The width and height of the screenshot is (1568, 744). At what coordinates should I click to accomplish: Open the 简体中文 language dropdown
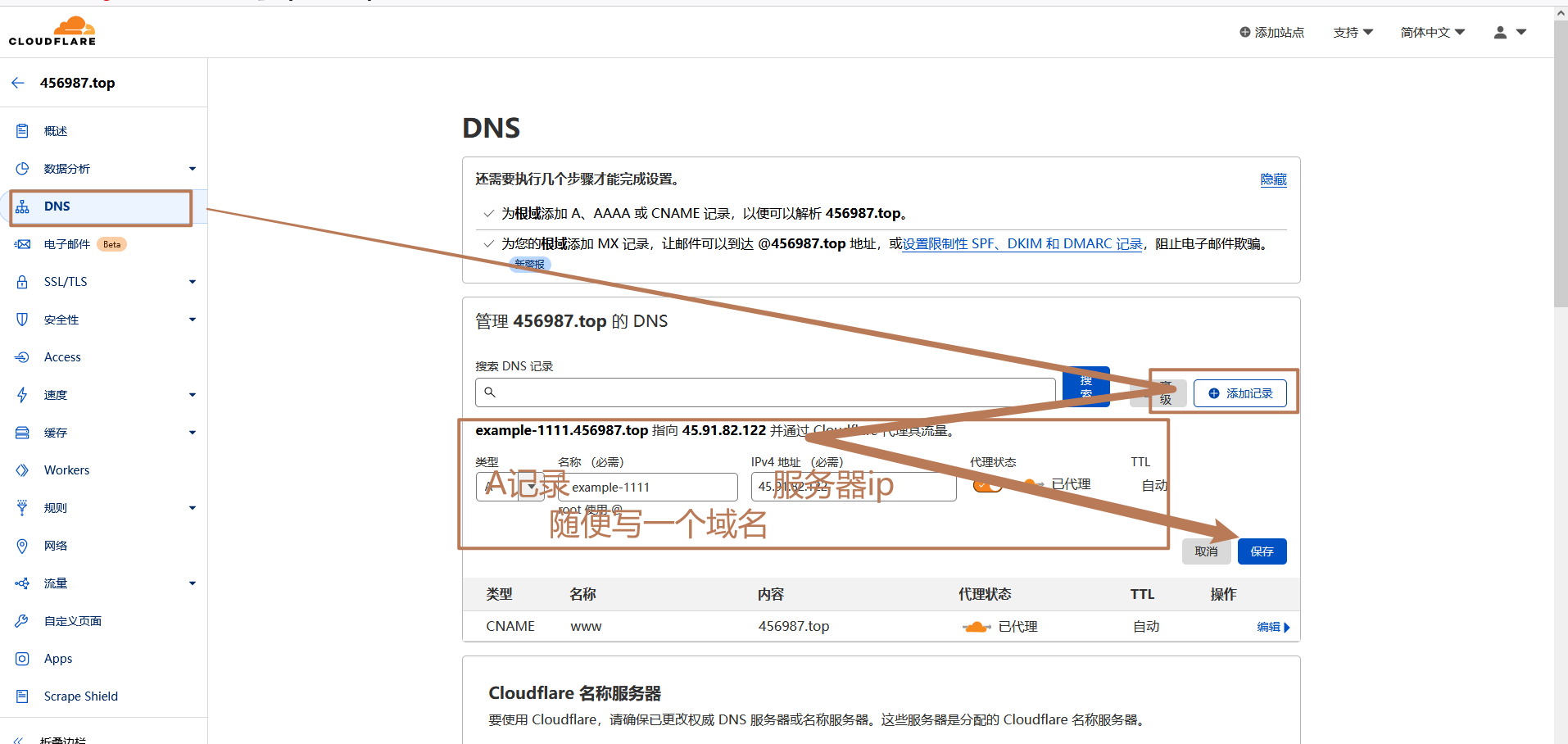1432,33
